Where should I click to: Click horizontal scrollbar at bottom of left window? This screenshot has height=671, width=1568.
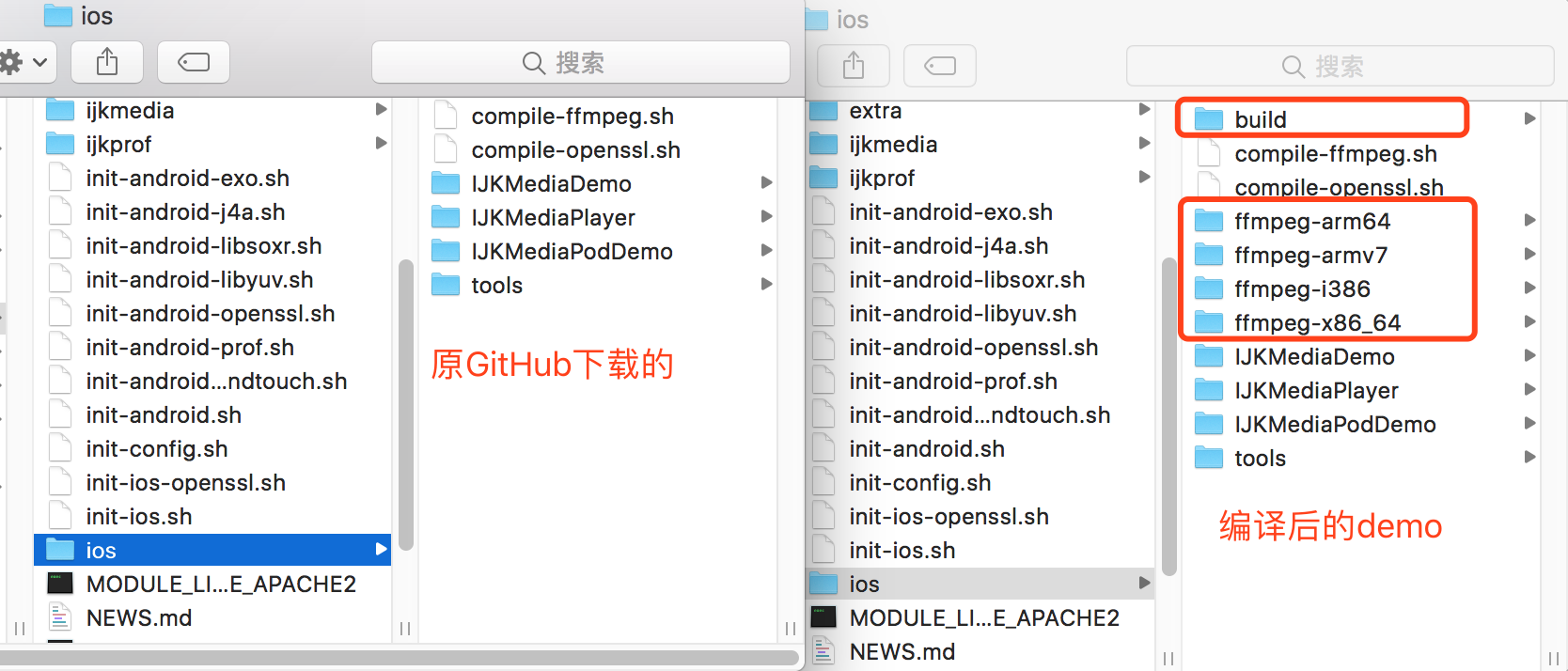click(400, 658)
